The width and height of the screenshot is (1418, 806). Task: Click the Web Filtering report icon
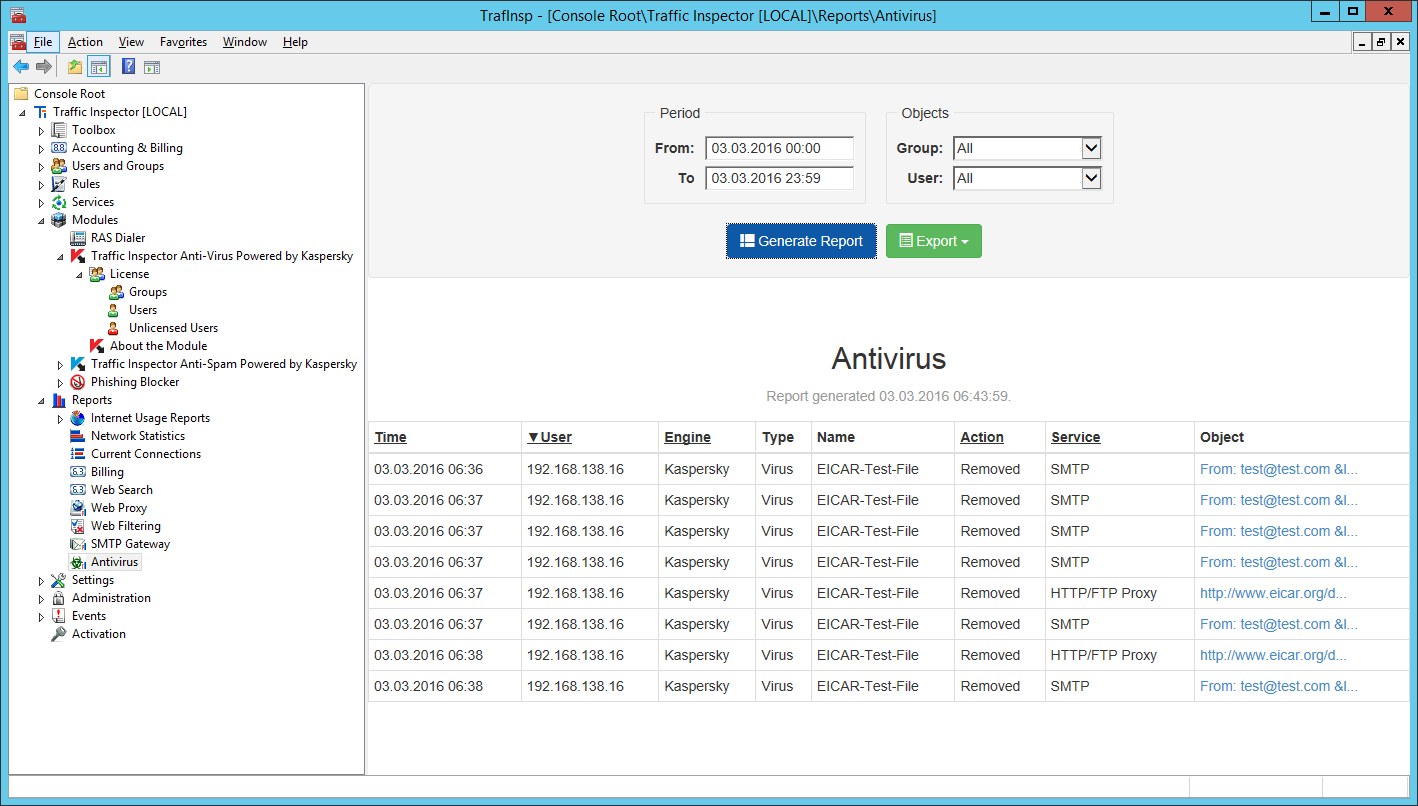[x=78, y=526]
